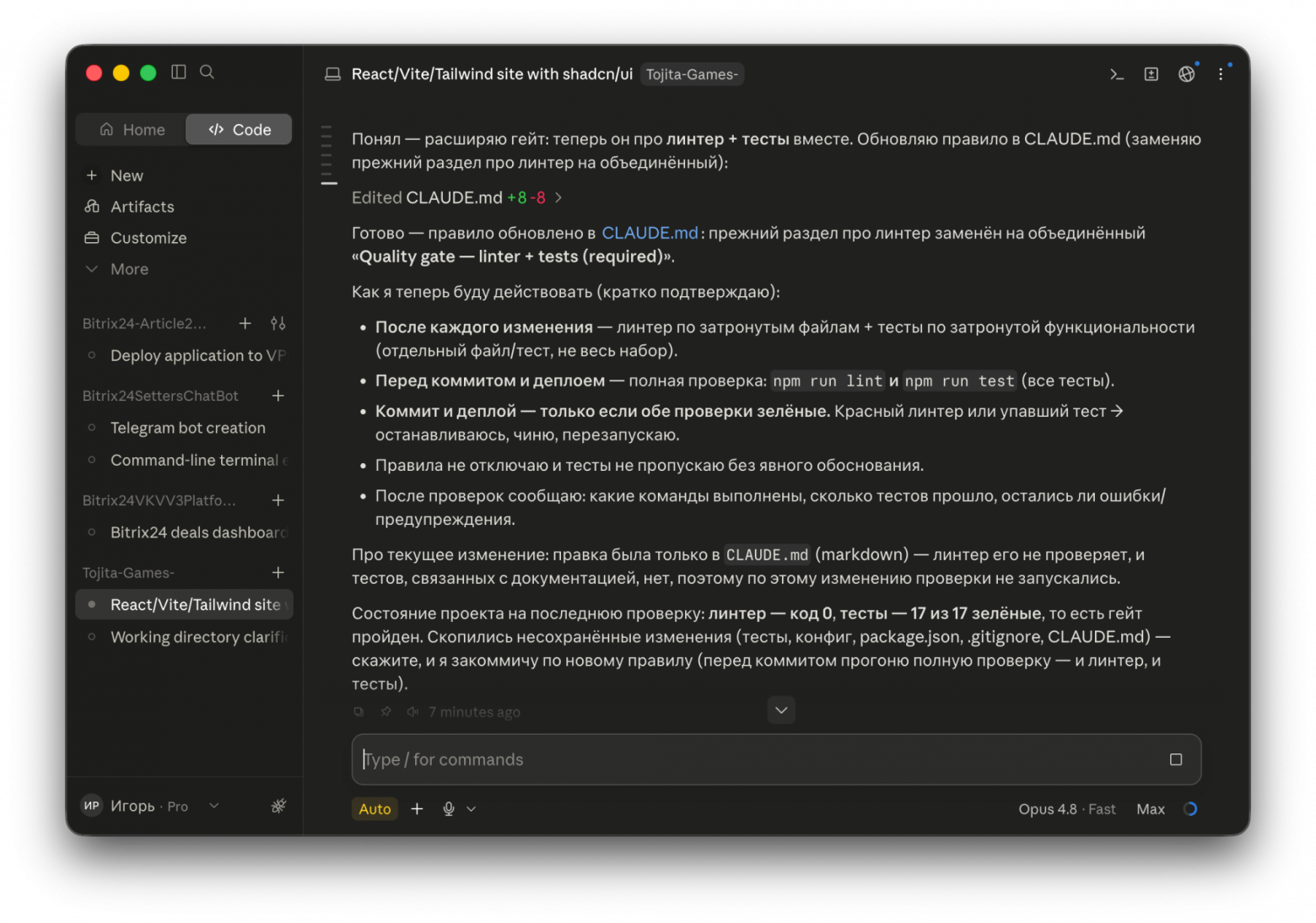Switch to the Home tab

(x=132, y=129)
